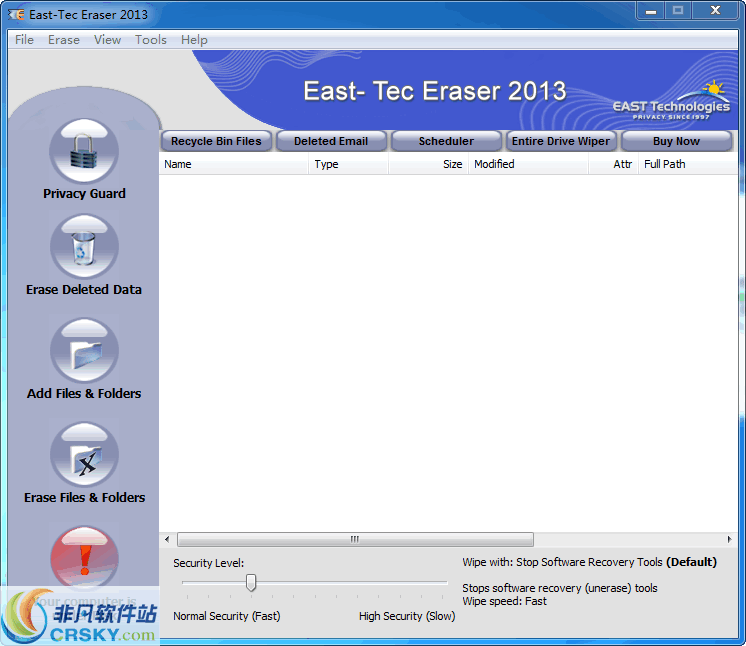746x646 pixels.
Task: Click the Erase Deleted Data label
Action: (84, 290)
